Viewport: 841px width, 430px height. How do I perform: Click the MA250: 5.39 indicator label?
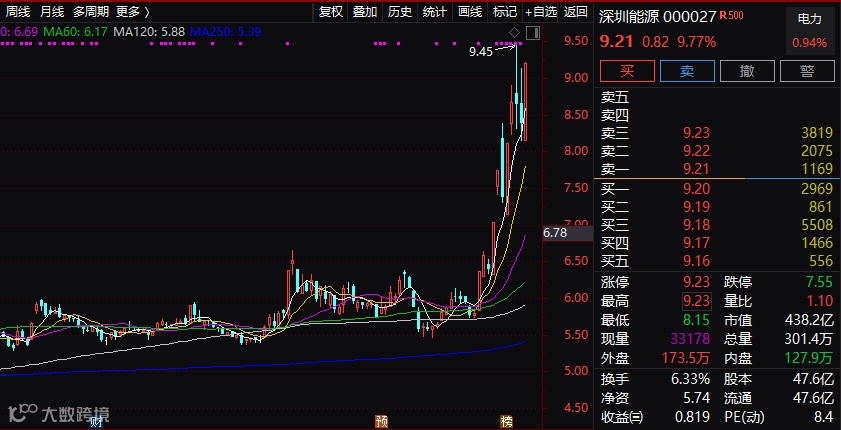pyautogui.click(x=226, y=32)
